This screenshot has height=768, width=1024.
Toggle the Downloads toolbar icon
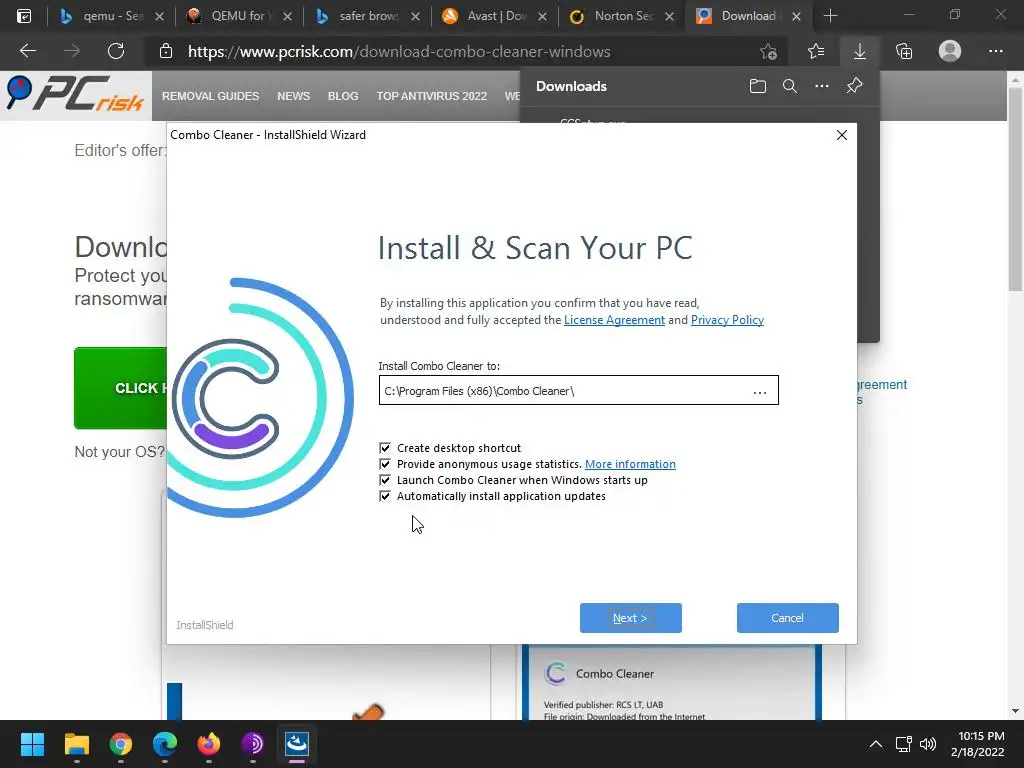[x=860, y=51]
